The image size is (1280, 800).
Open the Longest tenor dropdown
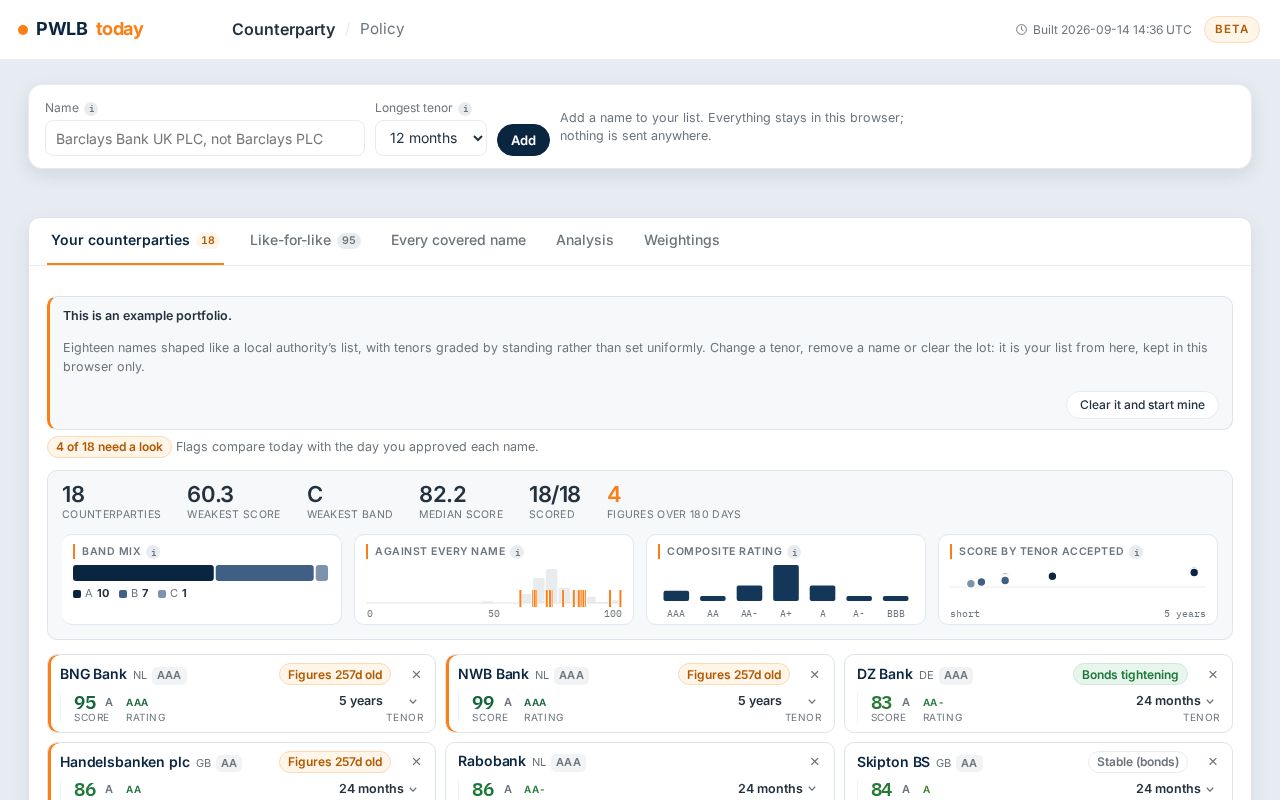(x=431, y=138)
